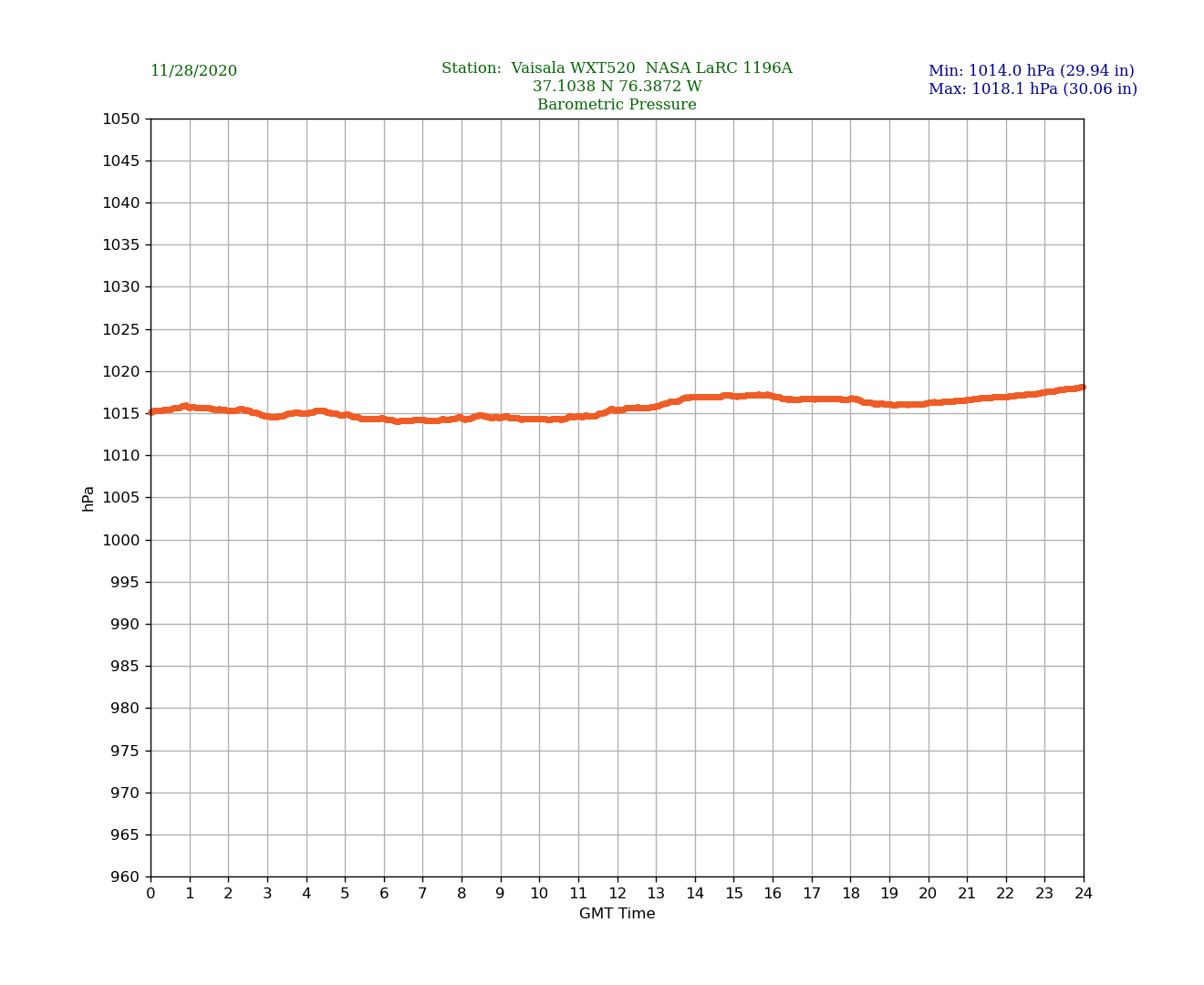Image resolution: width=1204 pixels, height=985 pixels.
Task: Click the 24 hour x-axis tick label
Action: (x=1084, y=894)
